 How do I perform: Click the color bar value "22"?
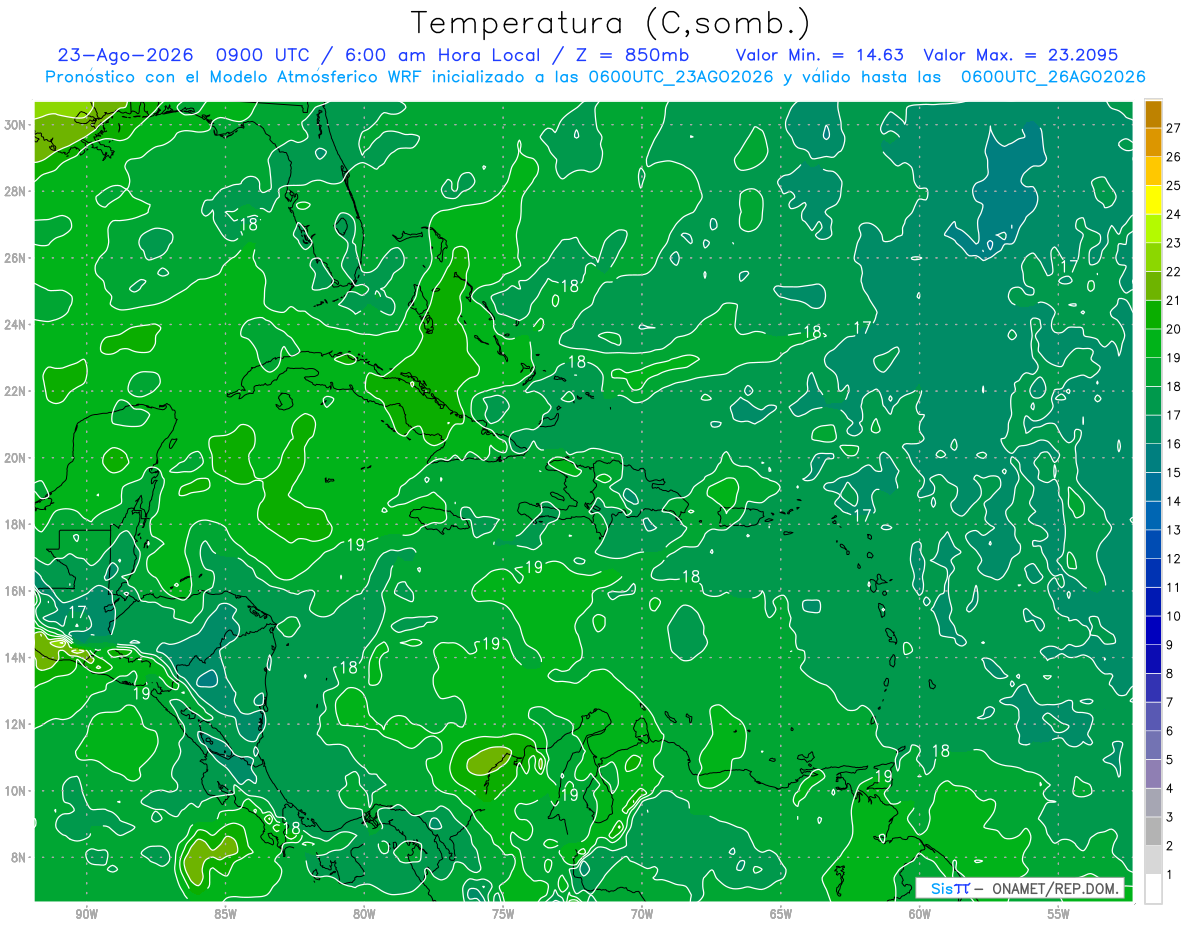click(x=1173, y=272)
